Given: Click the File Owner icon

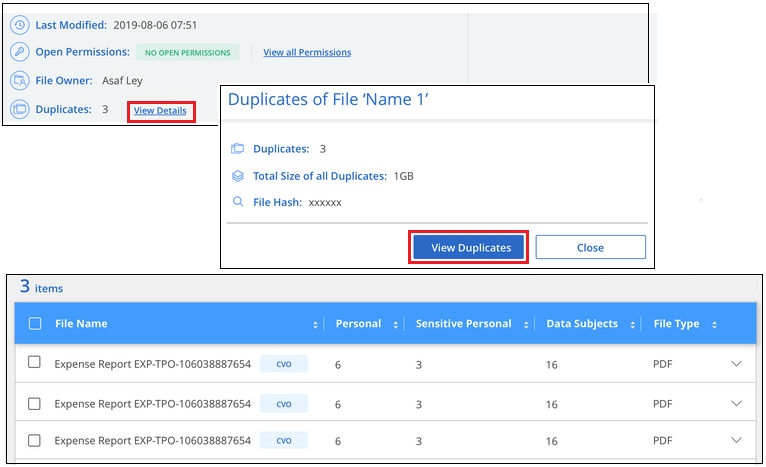Looking at the screenshot, I should (18, 80).
